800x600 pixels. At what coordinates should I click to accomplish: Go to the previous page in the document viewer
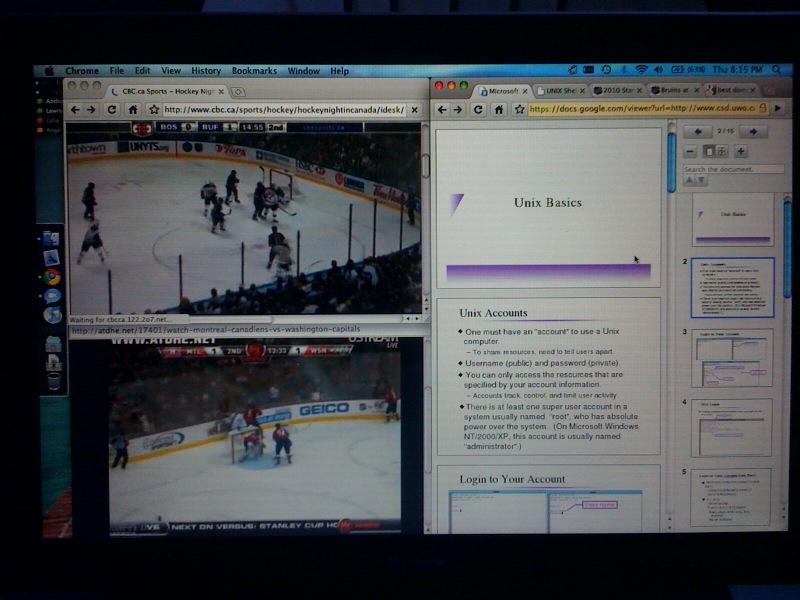[x=698, y=132]
